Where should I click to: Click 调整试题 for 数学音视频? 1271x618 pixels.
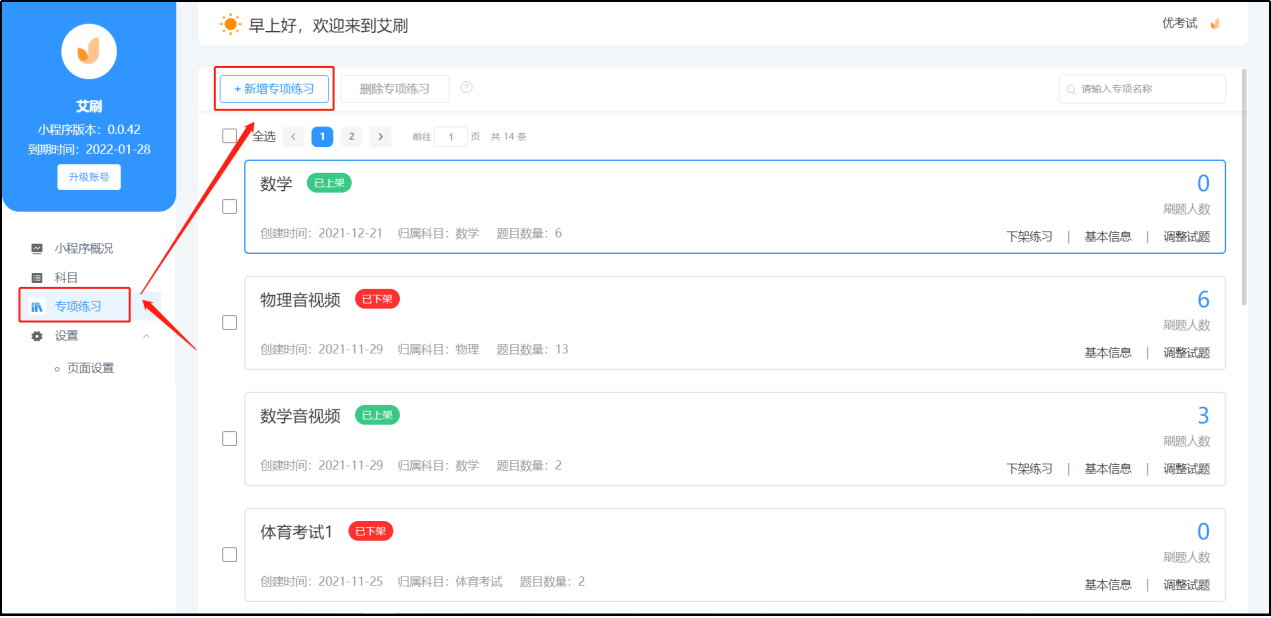[1186, 469]
